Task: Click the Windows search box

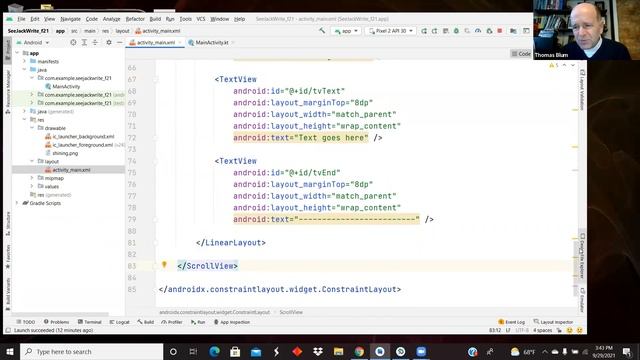Action: pos(92,351)
